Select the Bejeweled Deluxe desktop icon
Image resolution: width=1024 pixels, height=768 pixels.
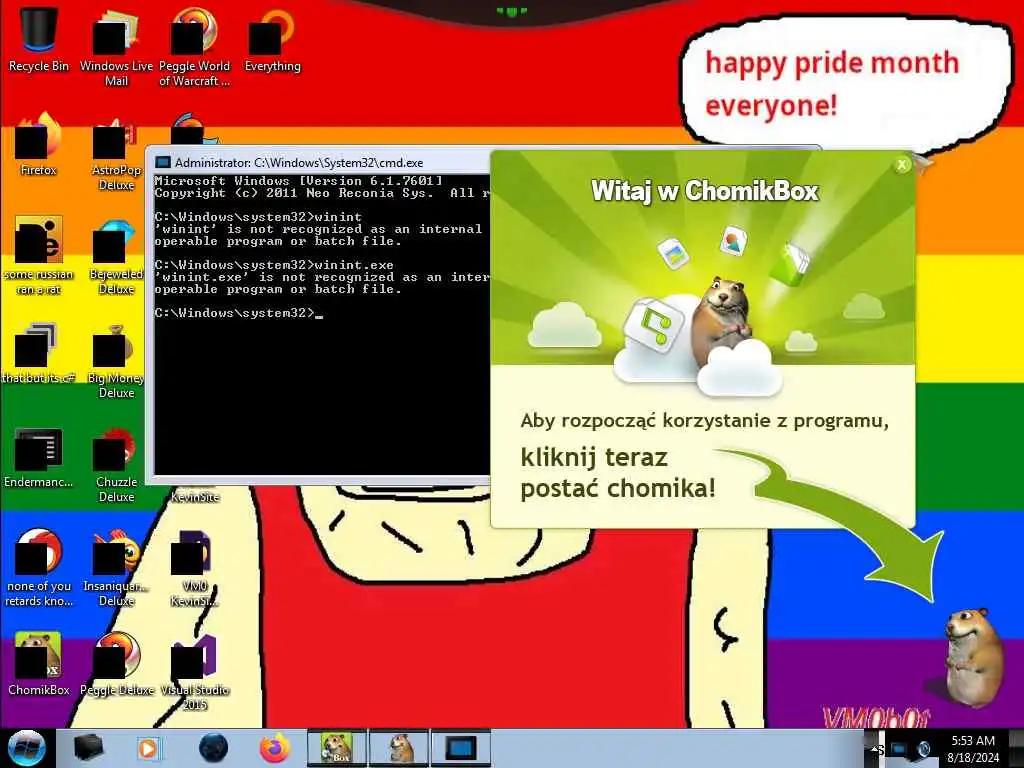coord(116,255)
